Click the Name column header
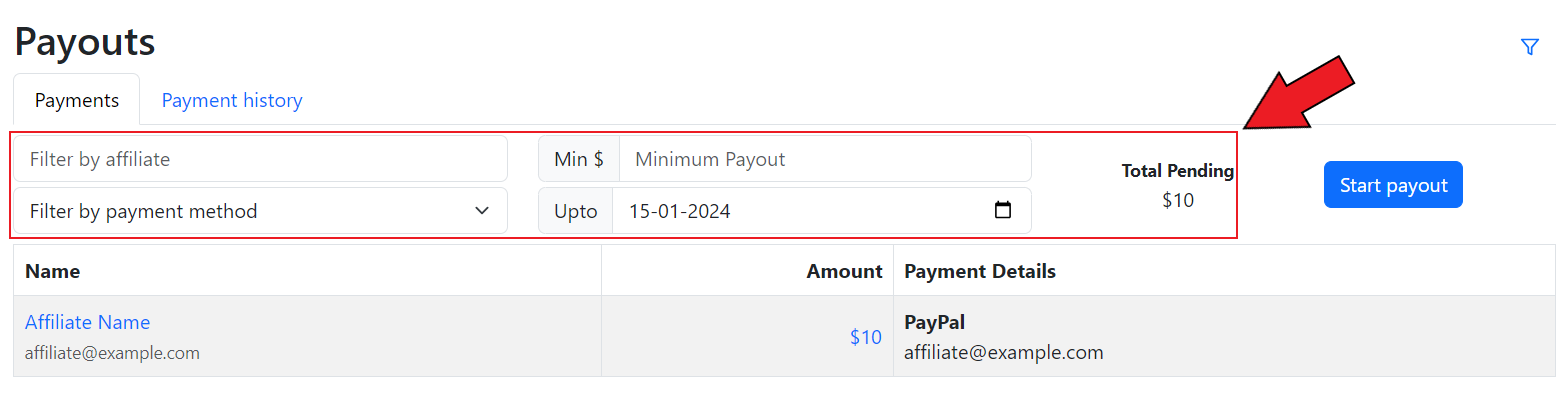The height and width of the screenshot is (414, 1566). [x=53, y=271]
